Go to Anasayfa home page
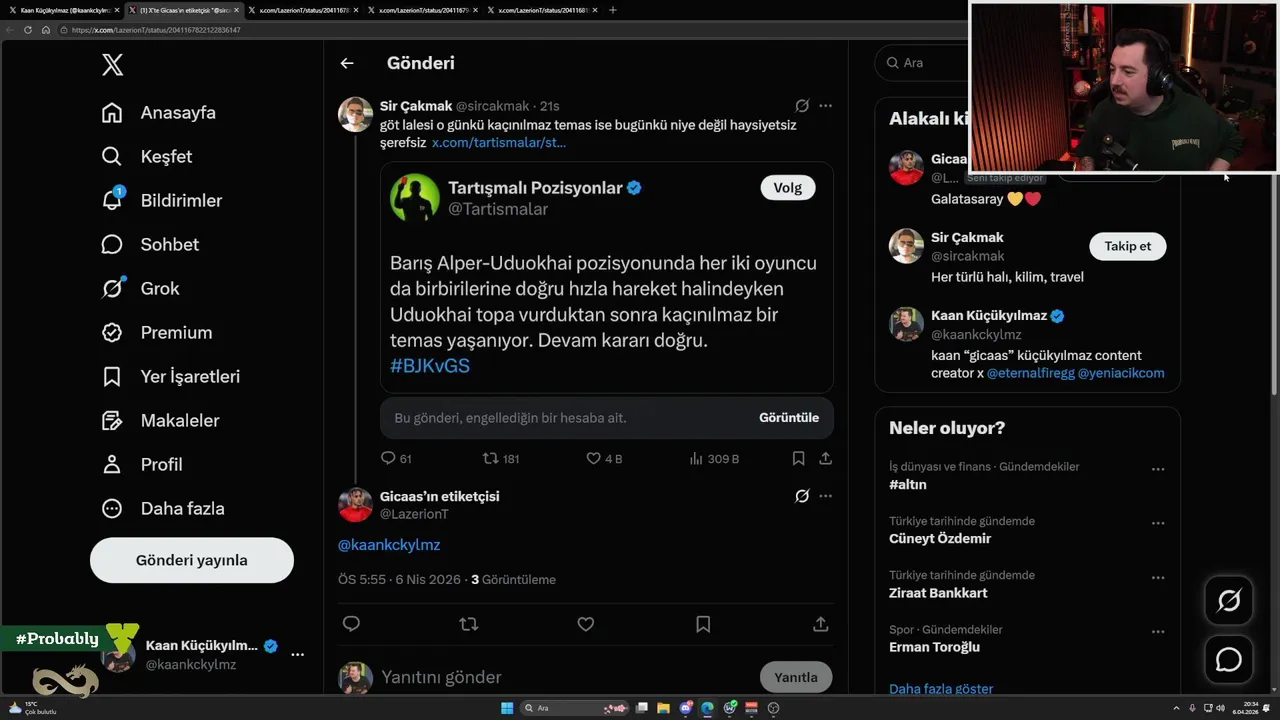The image size is (1280, 720). [159, 113]
